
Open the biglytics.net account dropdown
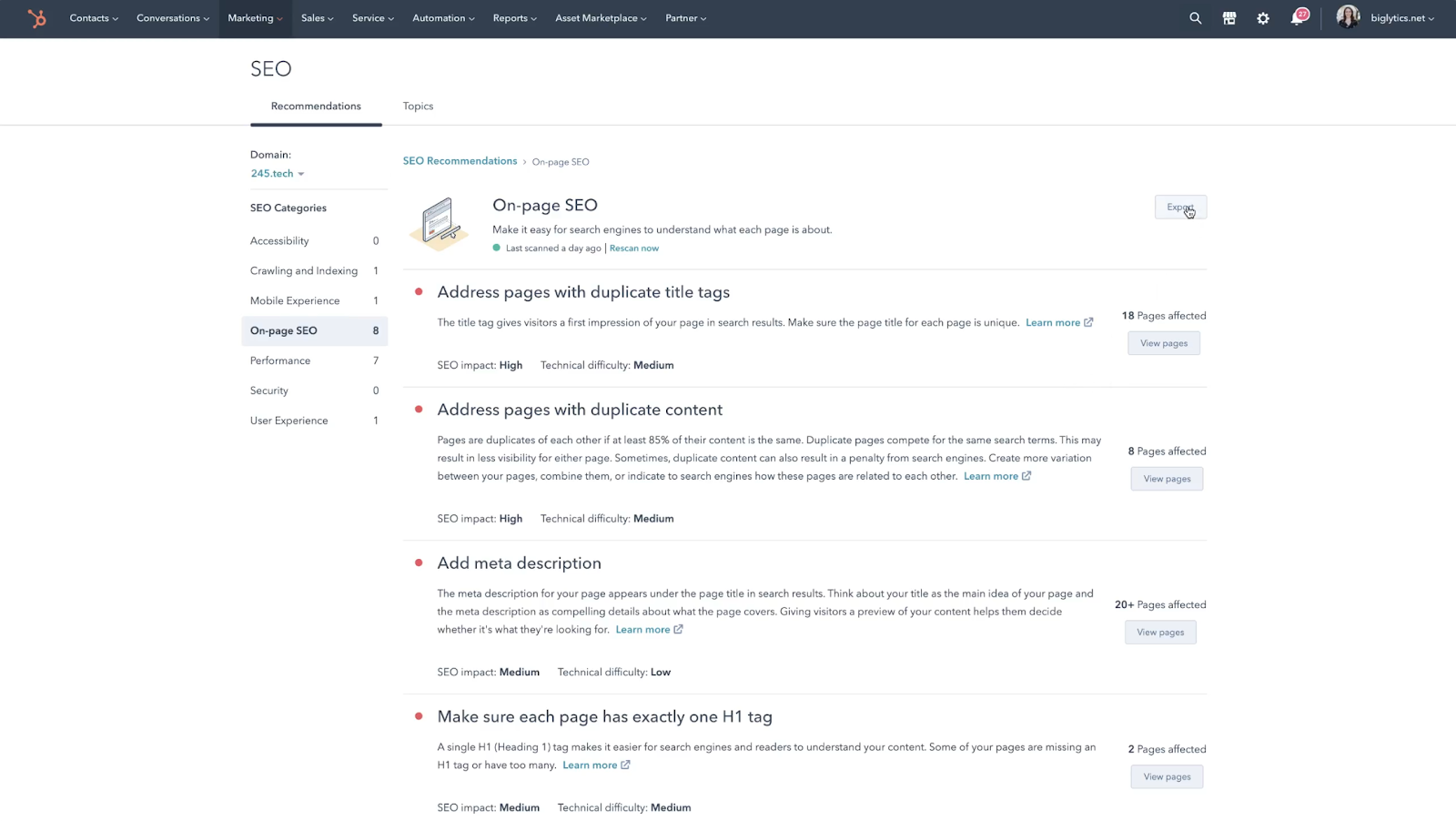[1402, 18]
